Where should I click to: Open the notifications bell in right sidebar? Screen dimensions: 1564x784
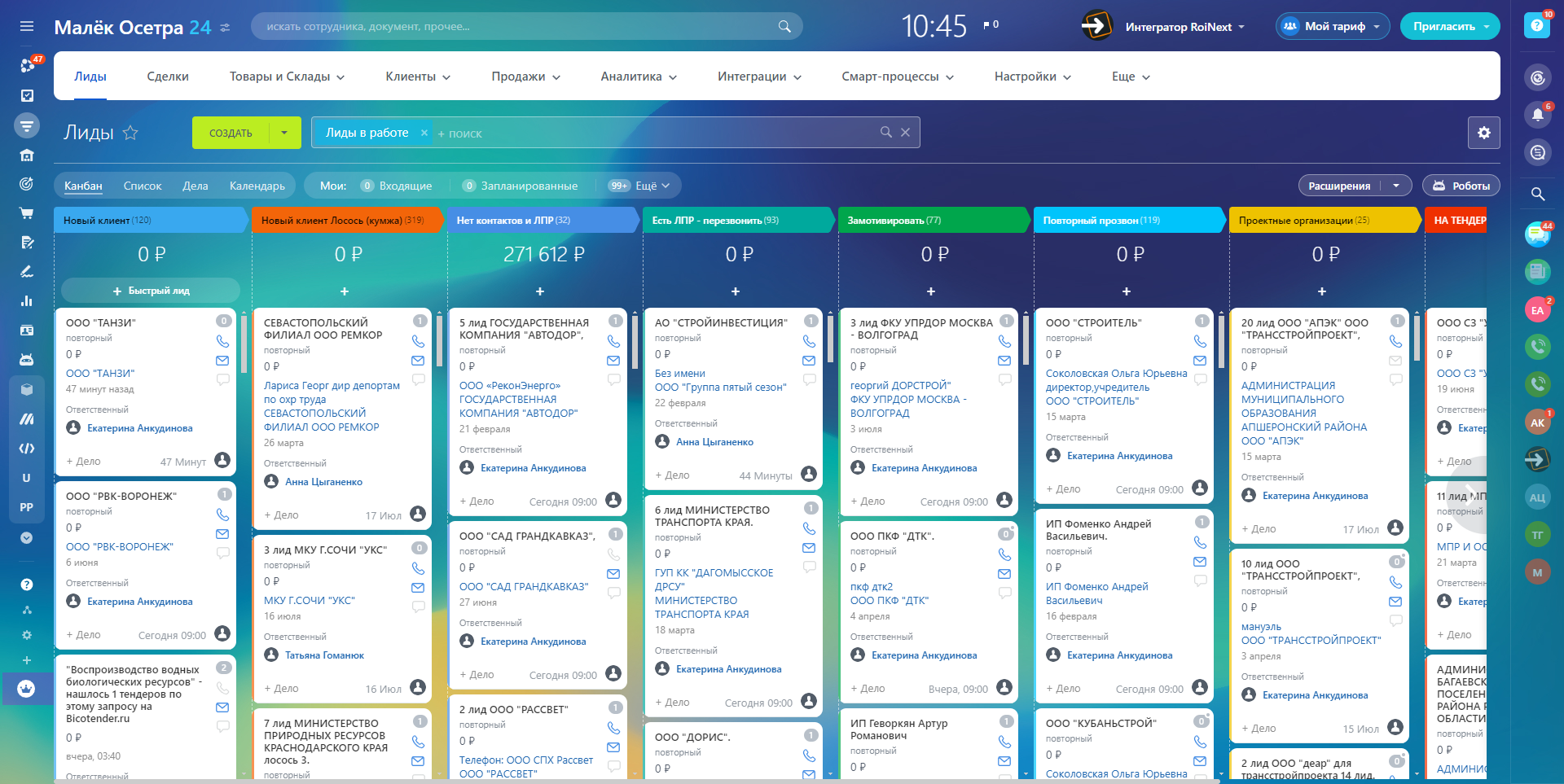click(1537, 115)
